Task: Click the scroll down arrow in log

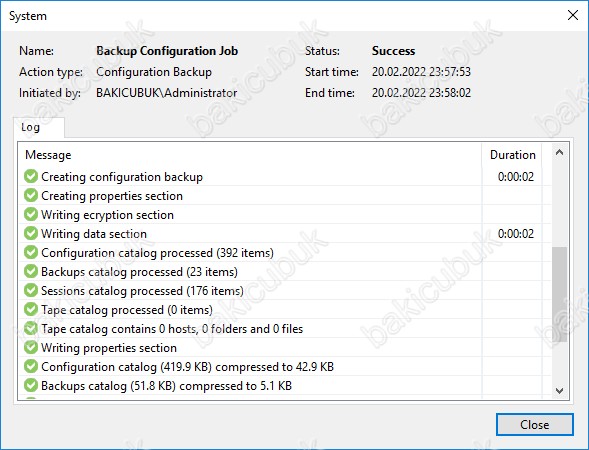Action: point(559,391)
